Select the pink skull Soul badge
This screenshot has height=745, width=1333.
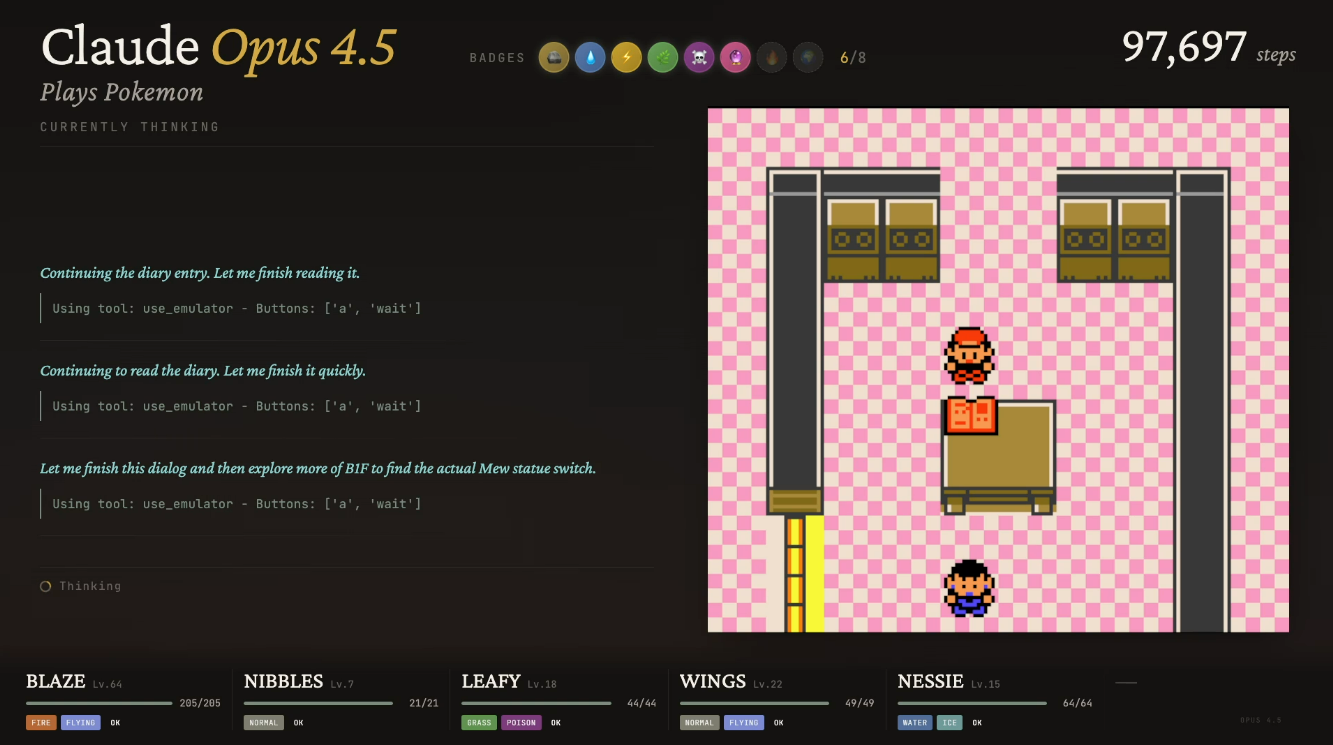(x=699, y=58)
